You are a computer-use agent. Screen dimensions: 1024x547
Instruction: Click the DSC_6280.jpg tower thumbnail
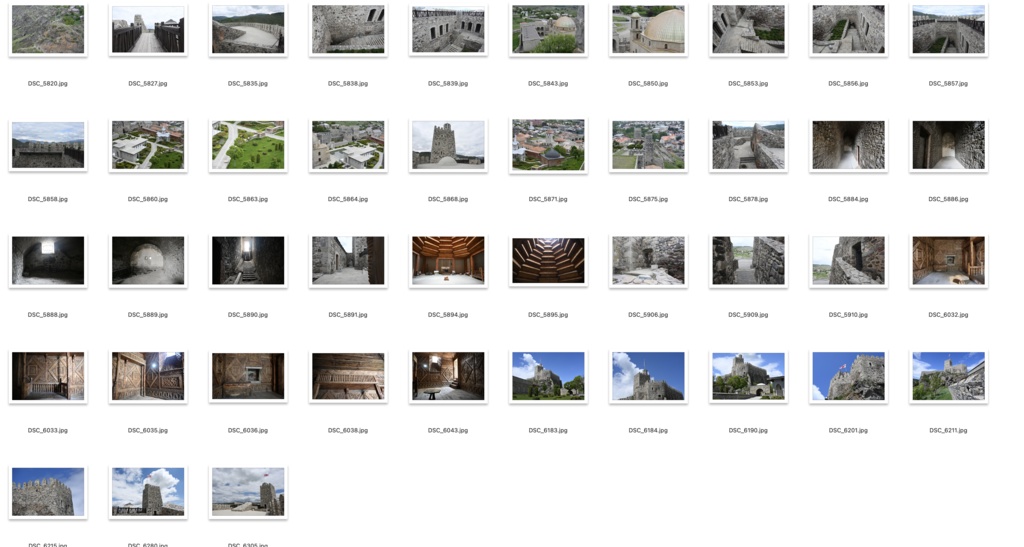point(148,492)
